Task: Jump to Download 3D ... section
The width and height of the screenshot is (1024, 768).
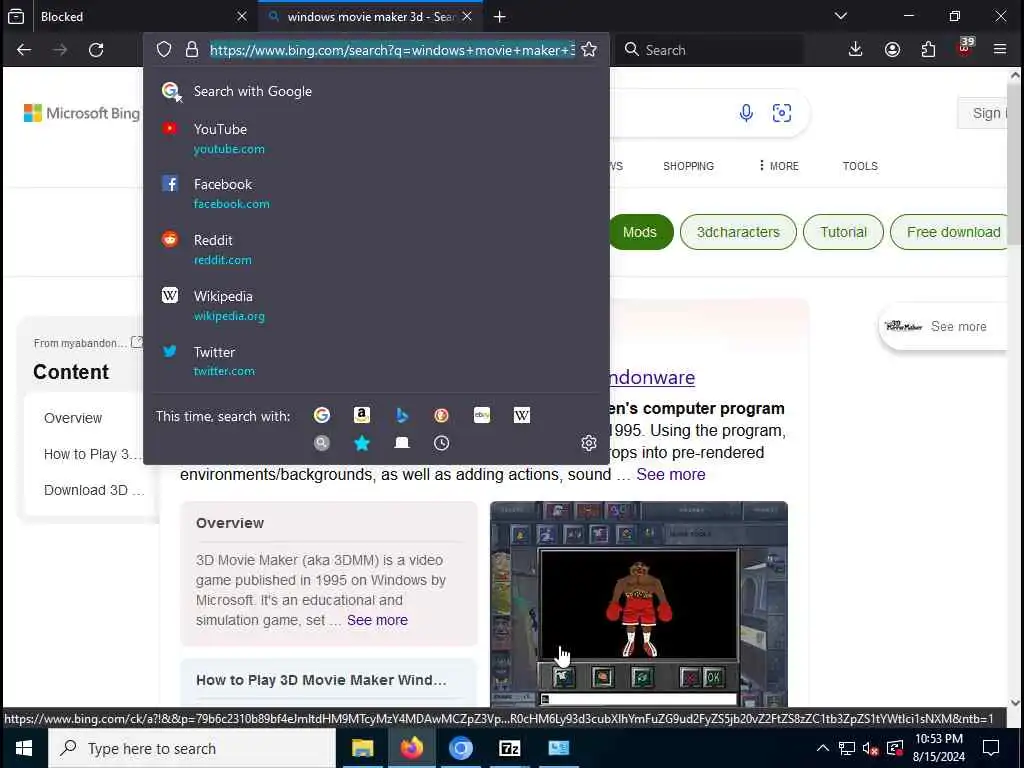Action: [93, 490]
